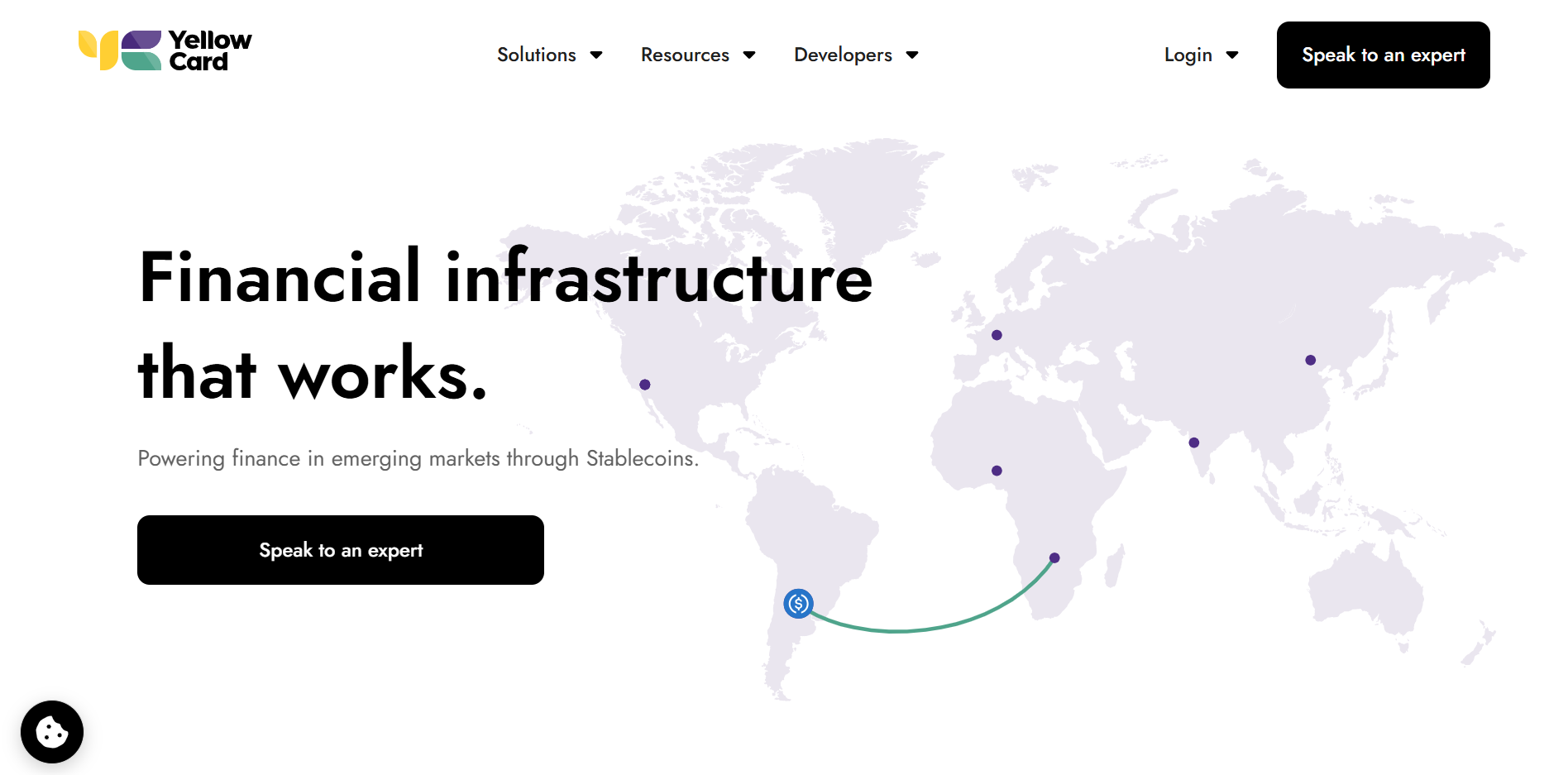Click the purple dot on China
1568x775 pixels.
[x=1310, y=360]
